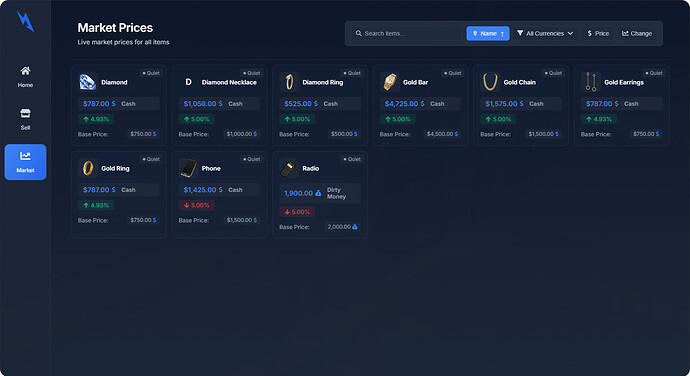This screenshot has height=376, width=690.
Task: Click the Gold Earrings card title
Action: click(x=624, y=82)
